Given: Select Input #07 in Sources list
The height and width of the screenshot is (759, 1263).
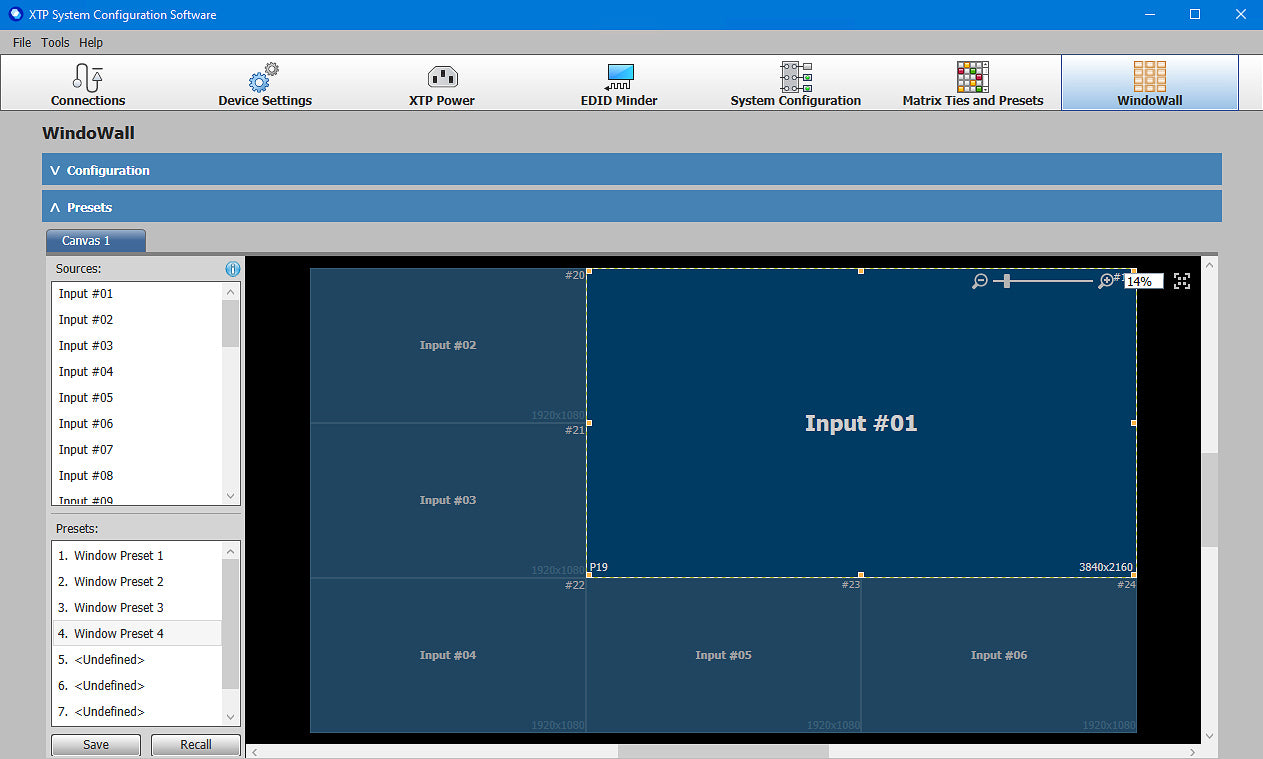Looking at the screenshot, I should pos(137,450).
